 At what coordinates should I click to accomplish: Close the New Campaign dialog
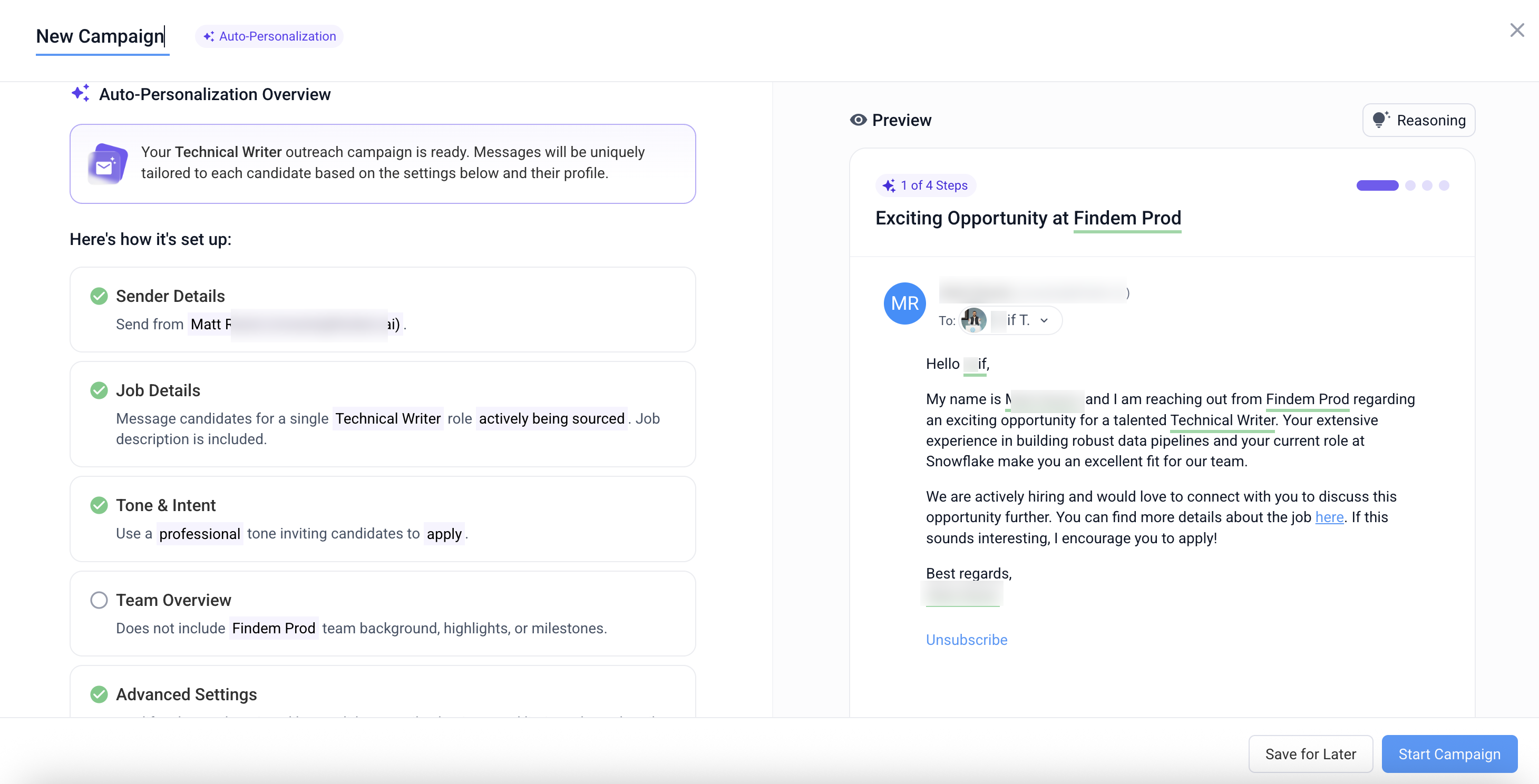coord(1517,31)
